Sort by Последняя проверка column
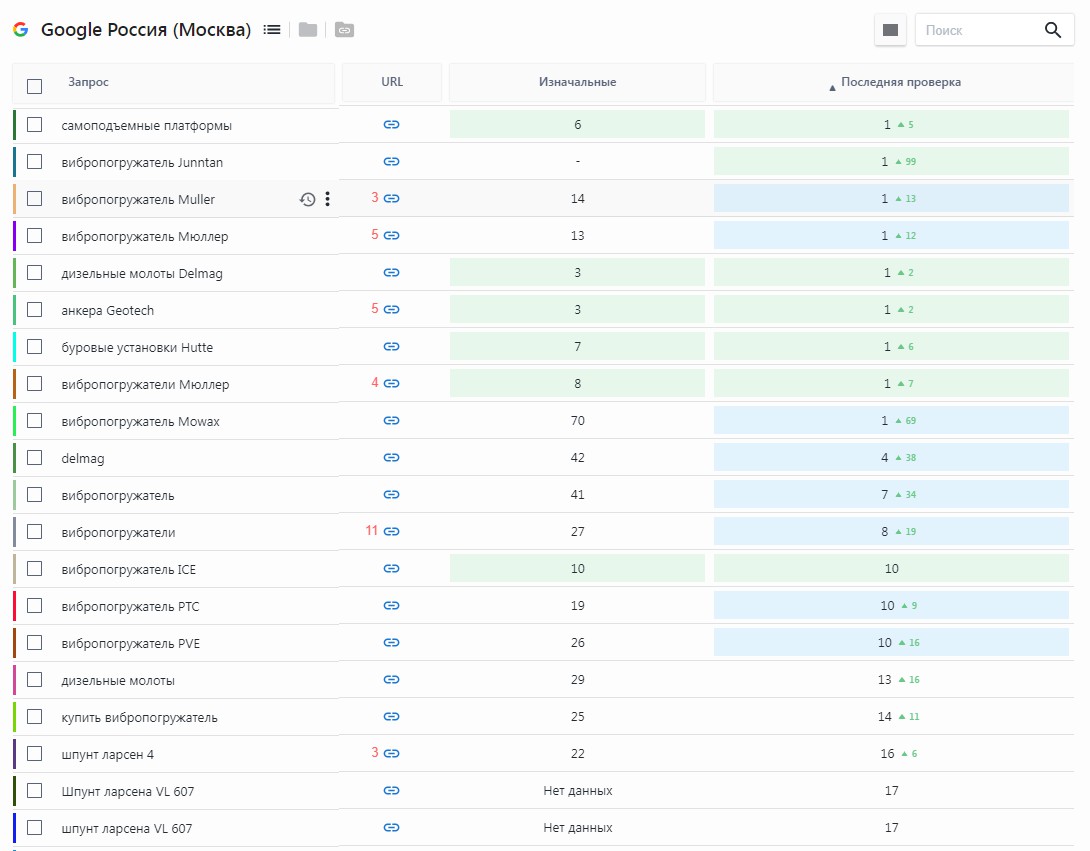The width and height of the screenshot is (1090, 851). (900, 83)
